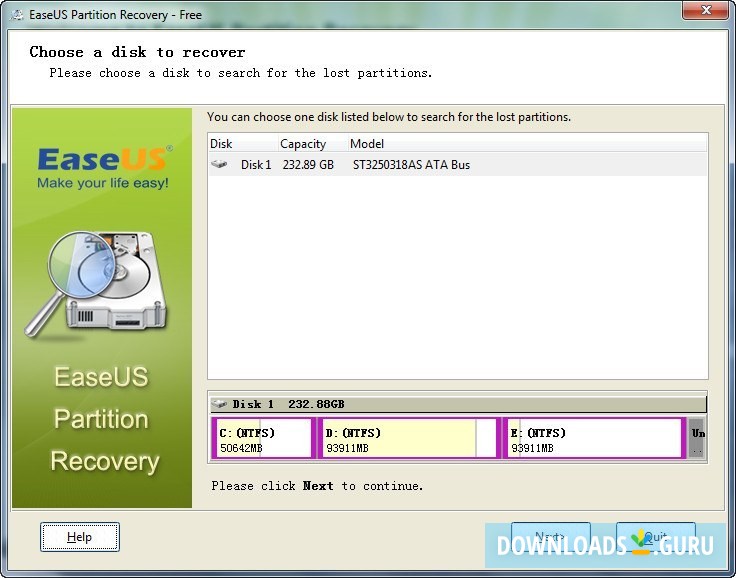Click the 'Disk 1 232.88GB' disk map header
This screenshot has height=578, width=736.
pos(458,404)
